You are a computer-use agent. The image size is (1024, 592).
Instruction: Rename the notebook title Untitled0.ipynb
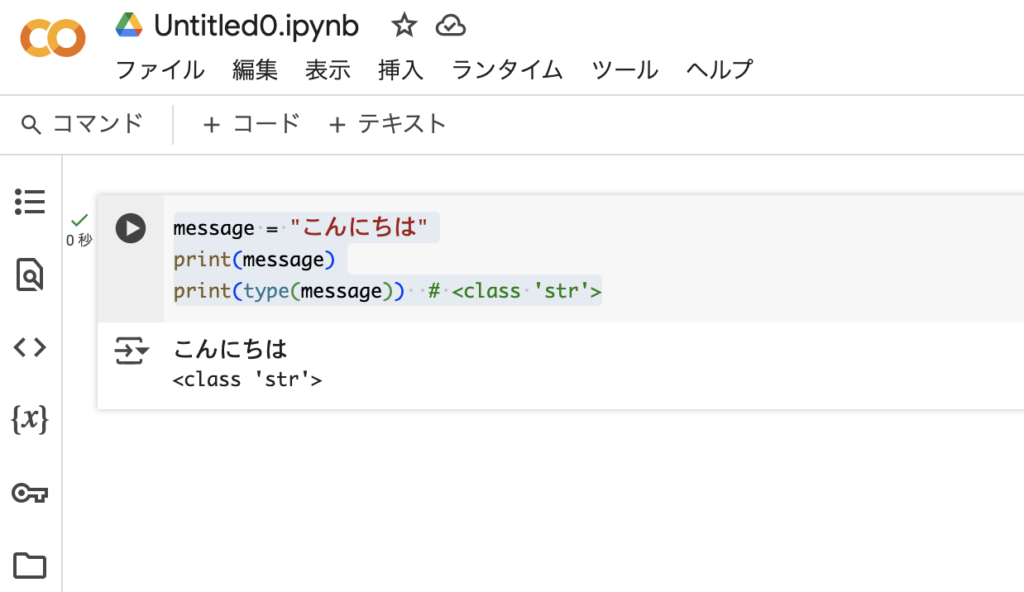click(256, 26)
